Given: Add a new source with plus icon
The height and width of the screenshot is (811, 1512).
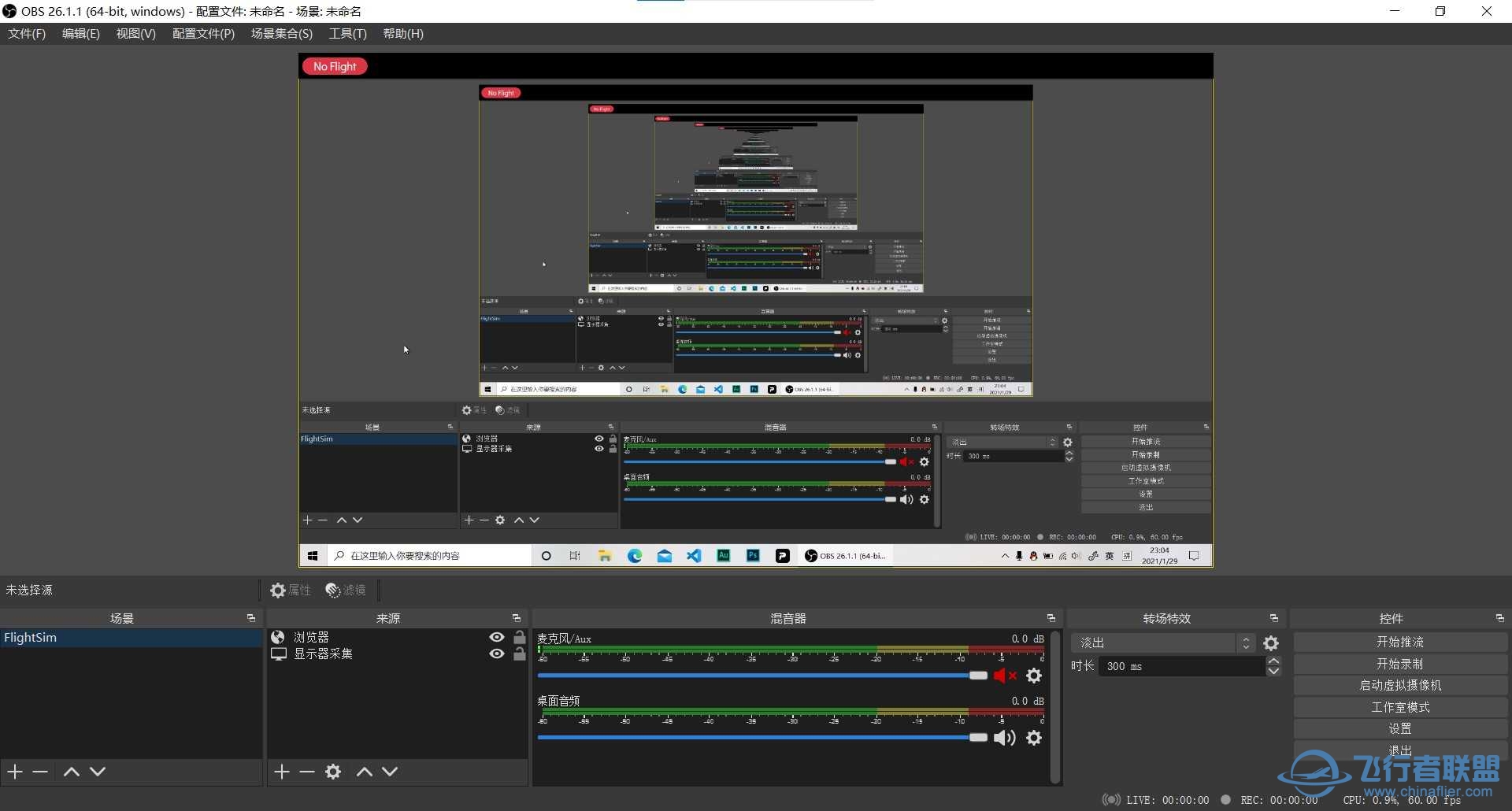Looking at the screenshot, I should [282, 772].
